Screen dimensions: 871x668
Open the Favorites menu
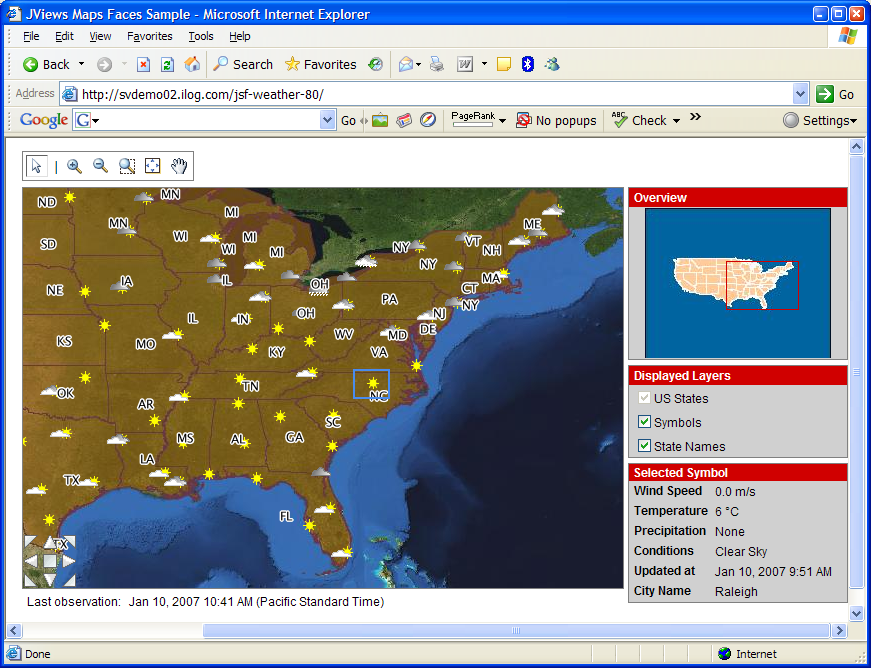149,36
